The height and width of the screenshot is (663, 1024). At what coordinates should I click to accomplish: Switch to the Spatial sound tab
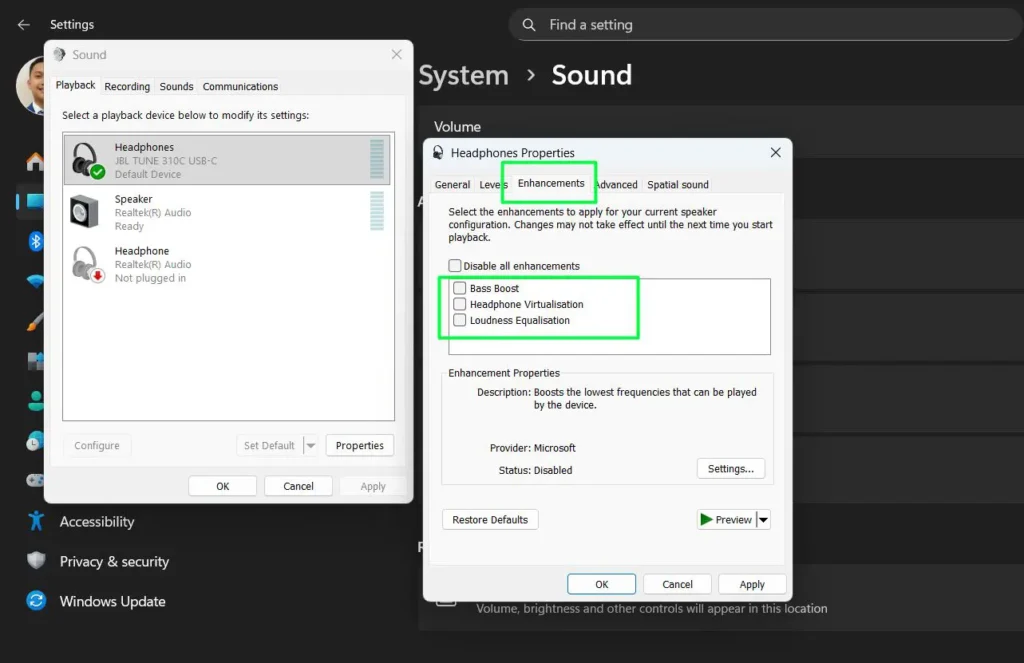pos(678,184)
